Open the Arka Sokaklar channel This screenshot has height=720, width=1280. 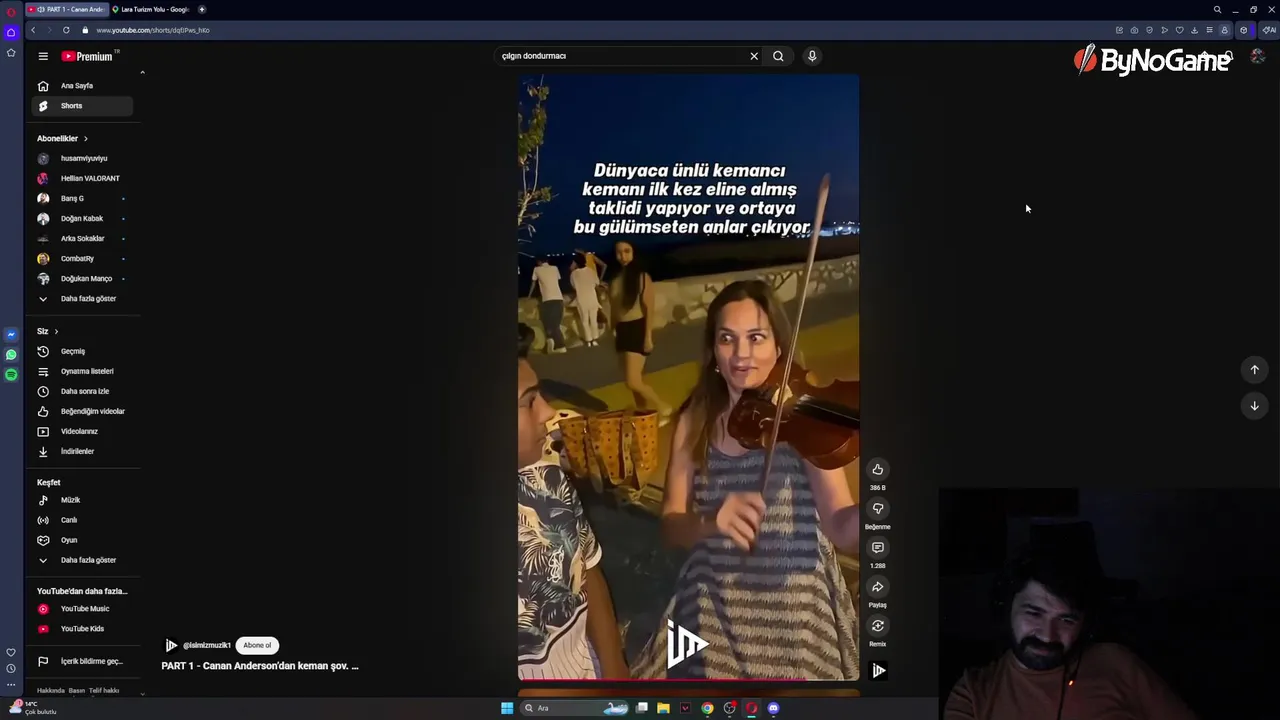tap(81, 238)
